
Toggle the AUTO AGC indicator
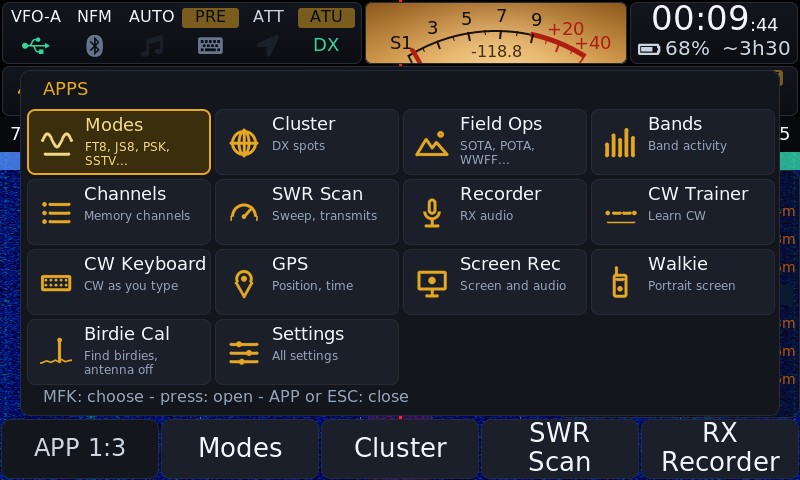(x=152, y=17)
